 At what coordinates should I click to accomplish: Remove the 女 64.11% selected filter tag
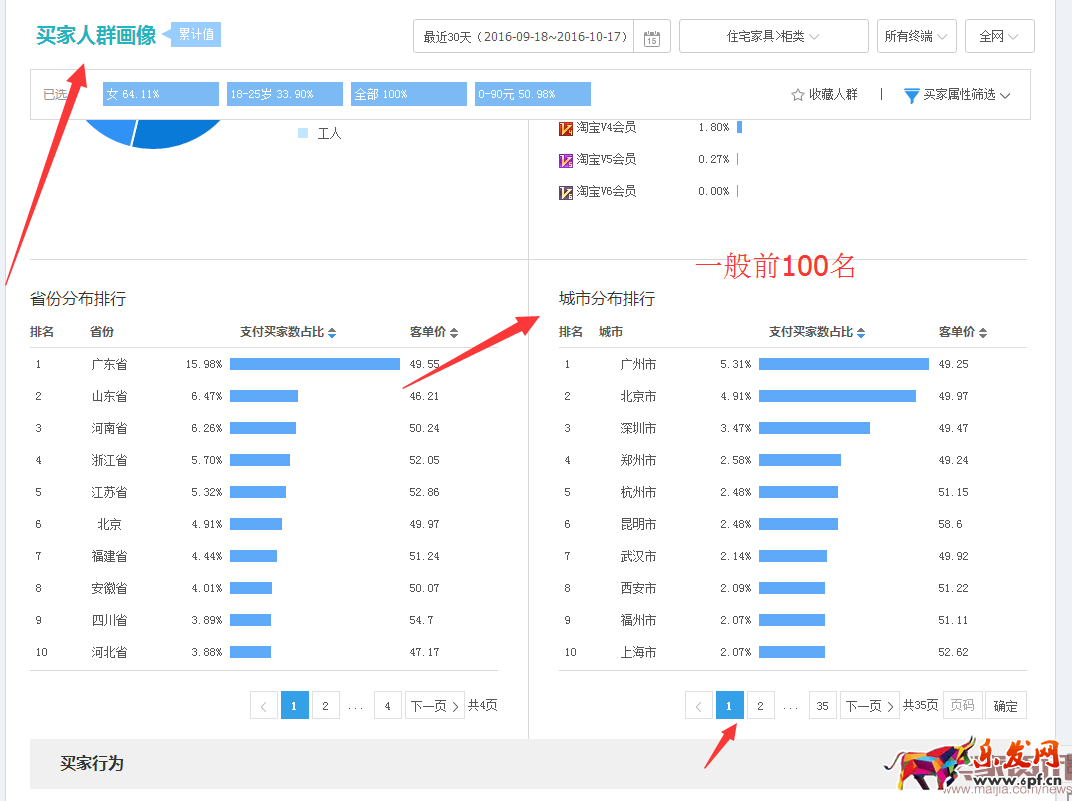point(161,94)
